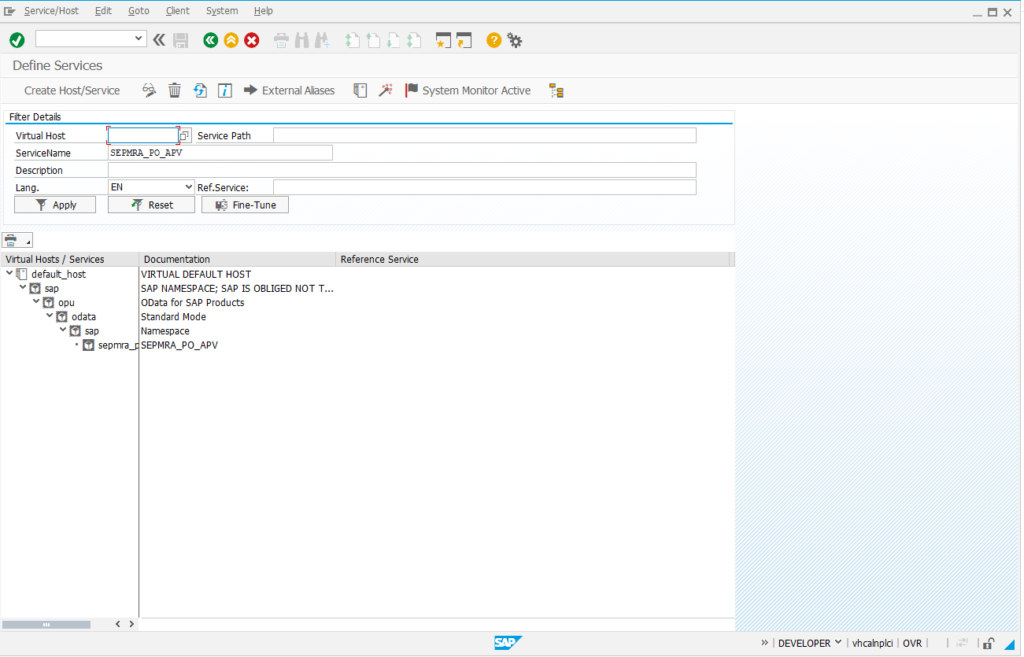Click the Find binoculars icon
Viewport: 1024px width, 657px height.
point(302,40)
